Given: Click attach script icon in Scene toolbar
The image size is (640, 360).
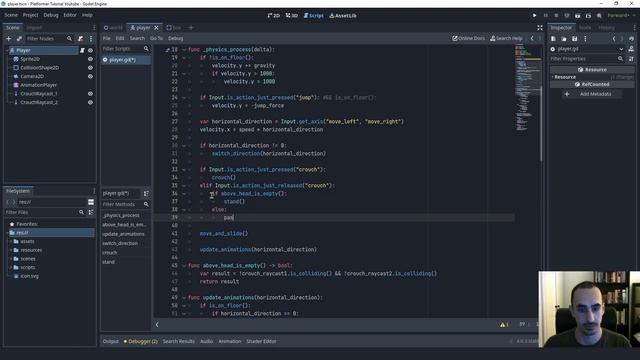Looking at the screenshot, I should (80, 38).
